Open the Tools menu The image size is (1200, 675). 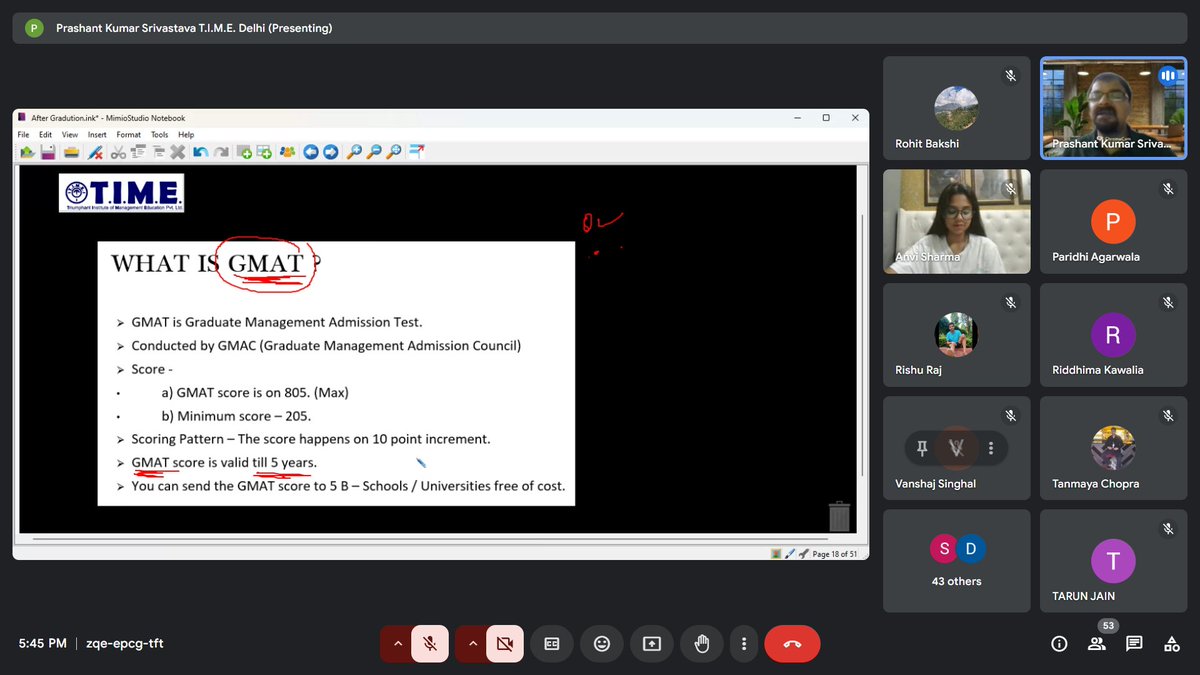point(160,134)
